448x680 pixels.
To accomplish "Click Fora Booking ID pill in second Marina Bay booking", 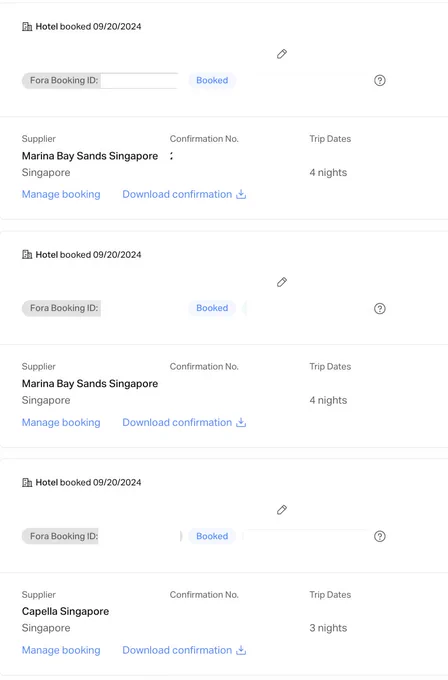I will tap(62, 308).
